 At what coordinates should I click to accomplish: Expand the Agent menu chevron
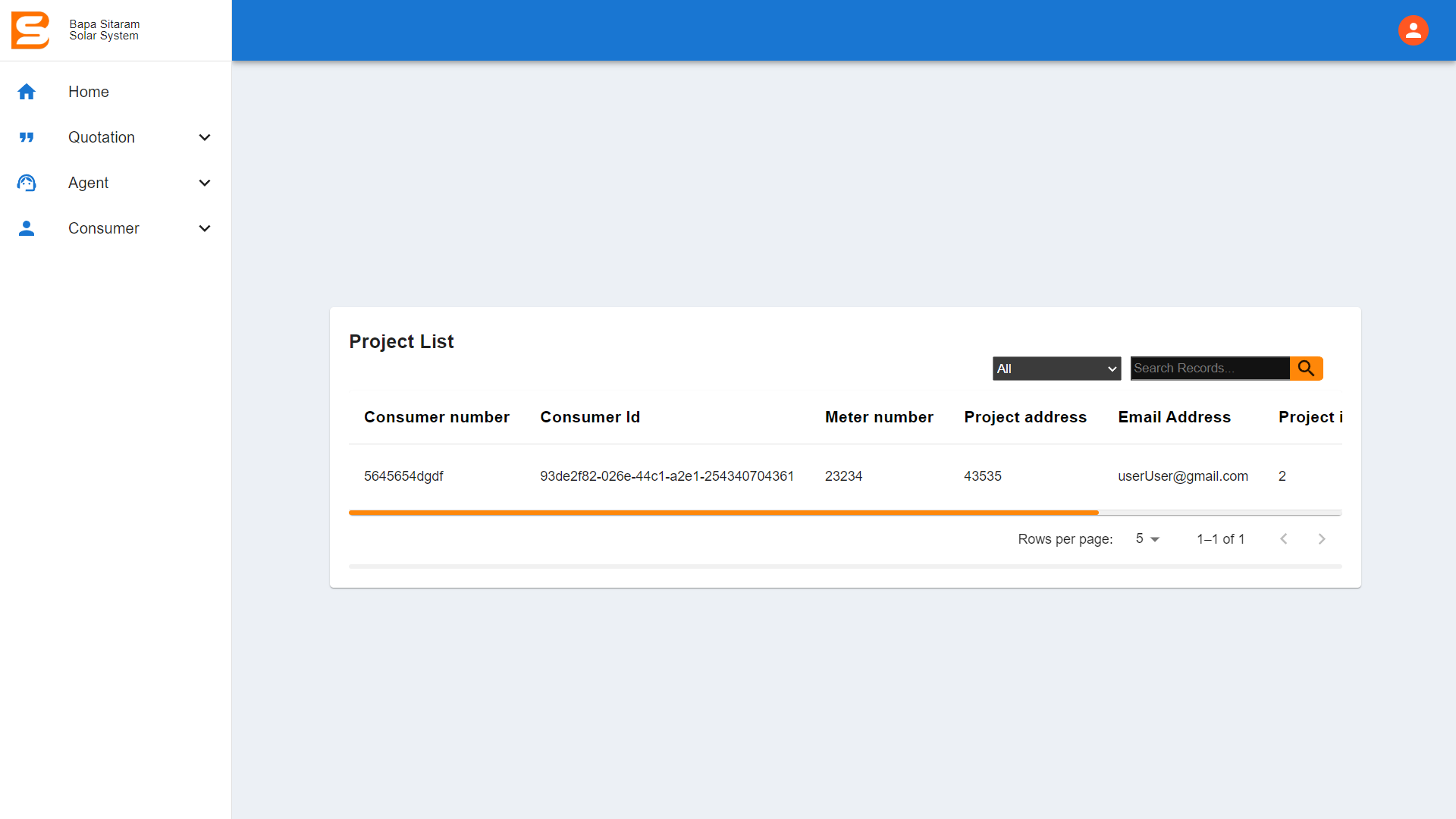(205, 183)
